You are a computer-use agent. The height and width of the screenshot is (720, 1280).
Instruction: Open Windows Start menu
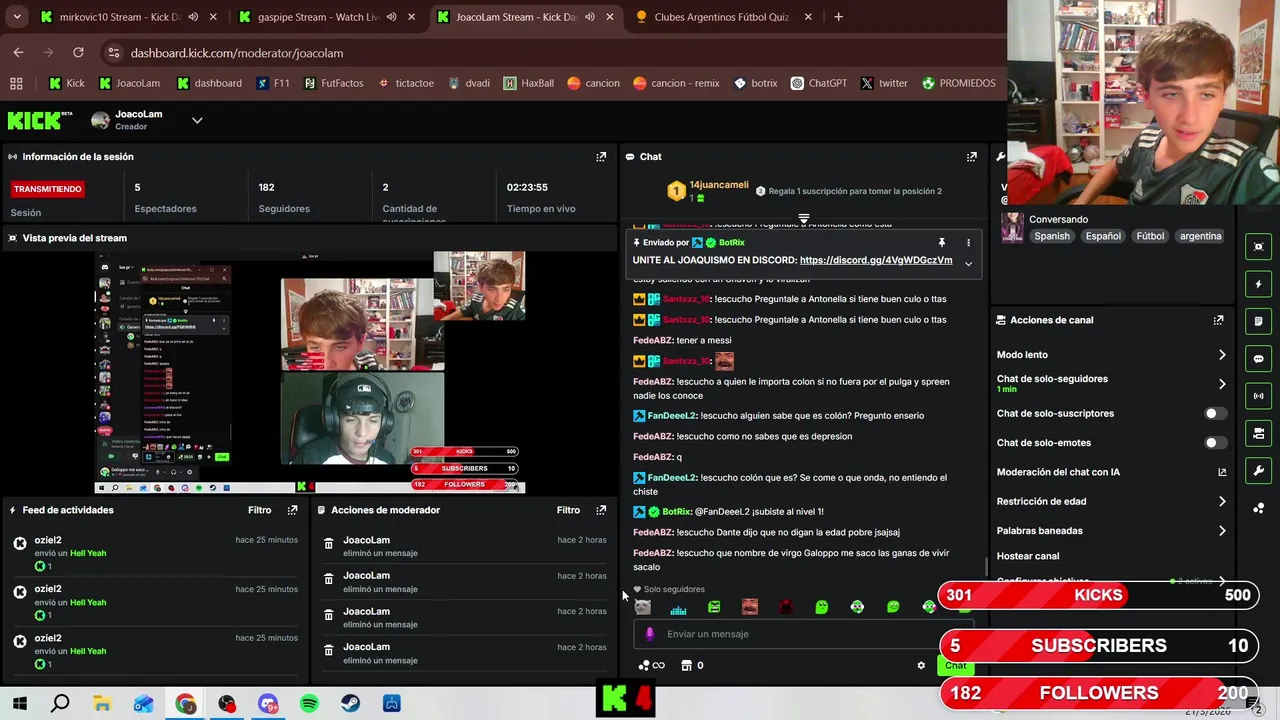[x=19, y=704]
